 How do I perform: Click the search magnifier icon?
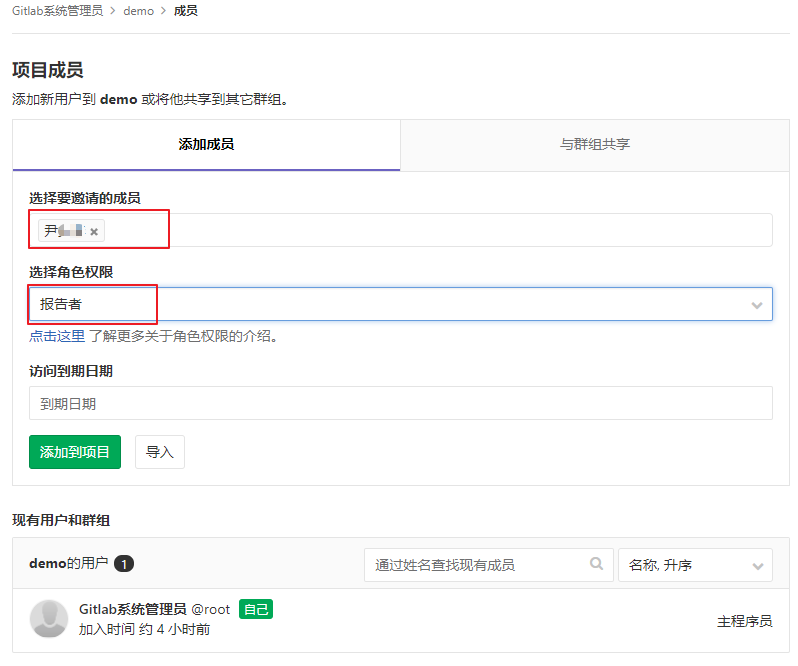point(596,564)
